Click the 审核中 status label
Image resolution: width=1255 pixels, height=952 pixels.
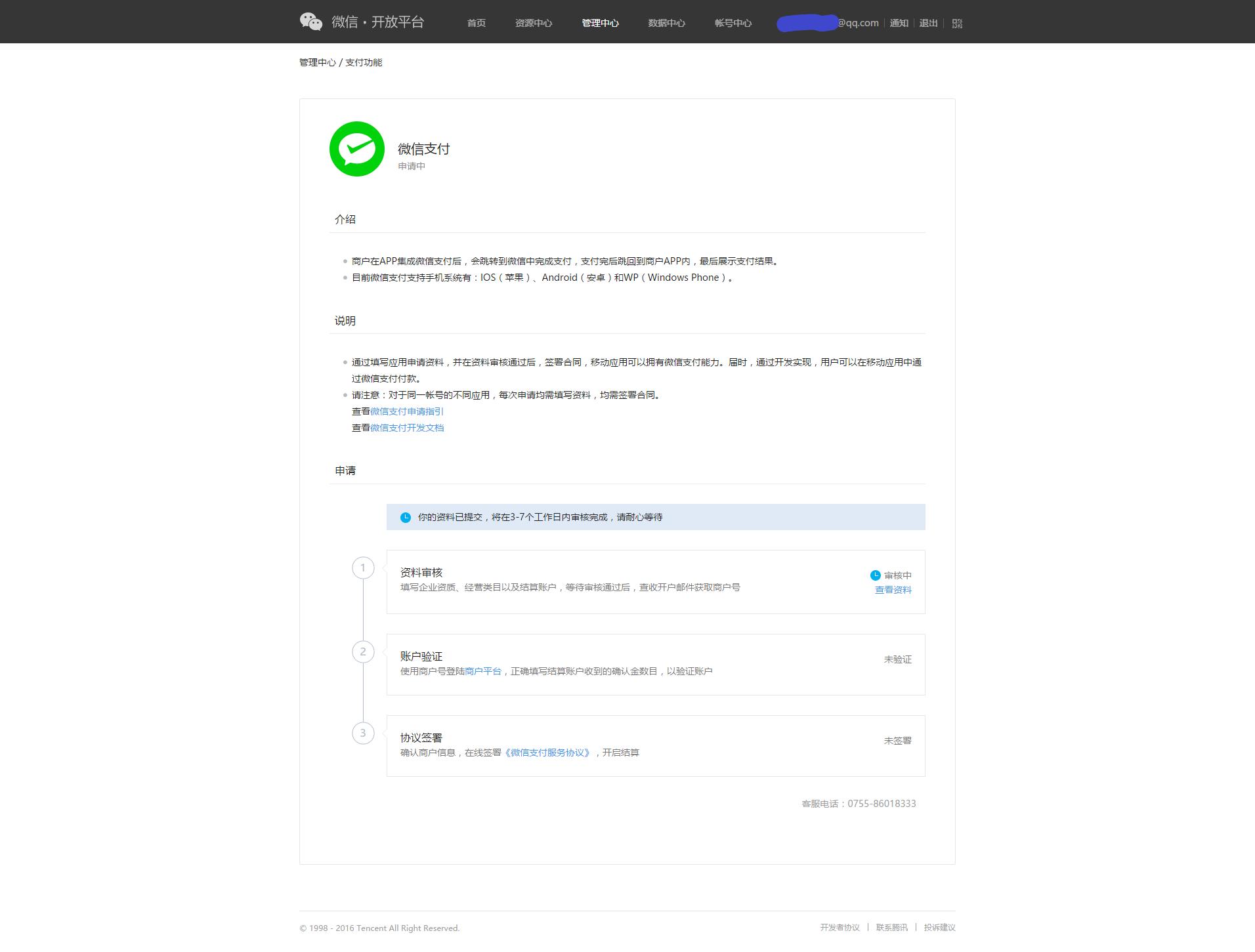[x=898, y=575]
